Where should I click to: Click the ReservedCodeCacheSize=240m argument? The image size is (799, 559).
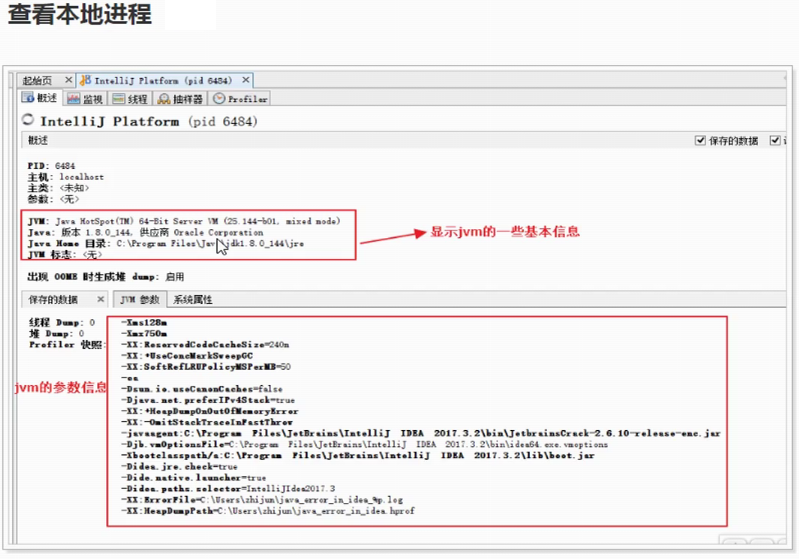[x=205, y=345]
